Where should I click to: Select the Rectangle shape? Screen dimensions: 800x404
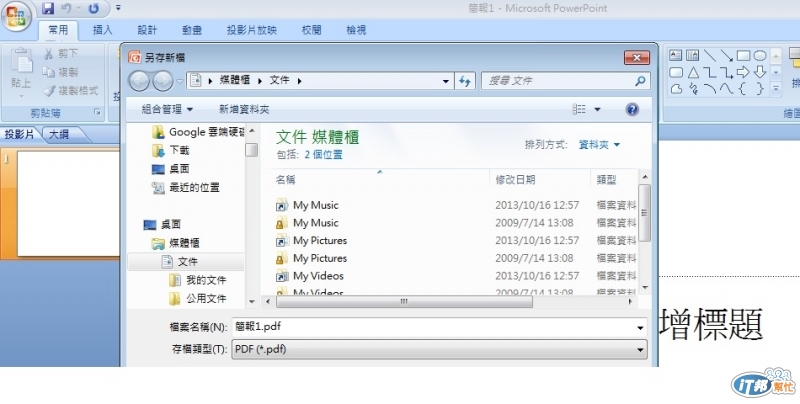tap(743, 55)
